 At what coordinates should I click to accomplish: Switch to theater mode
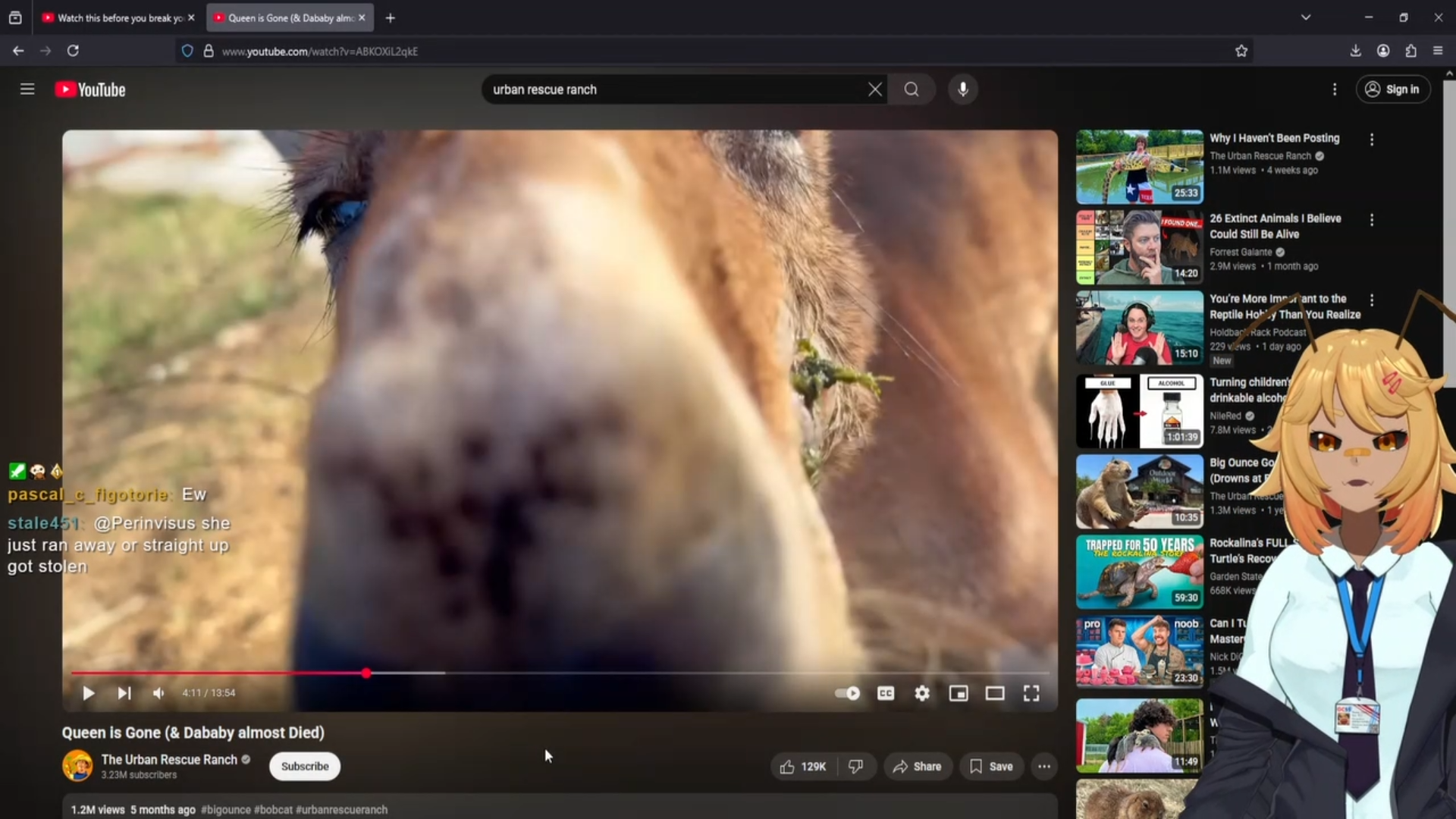point(995,693)
